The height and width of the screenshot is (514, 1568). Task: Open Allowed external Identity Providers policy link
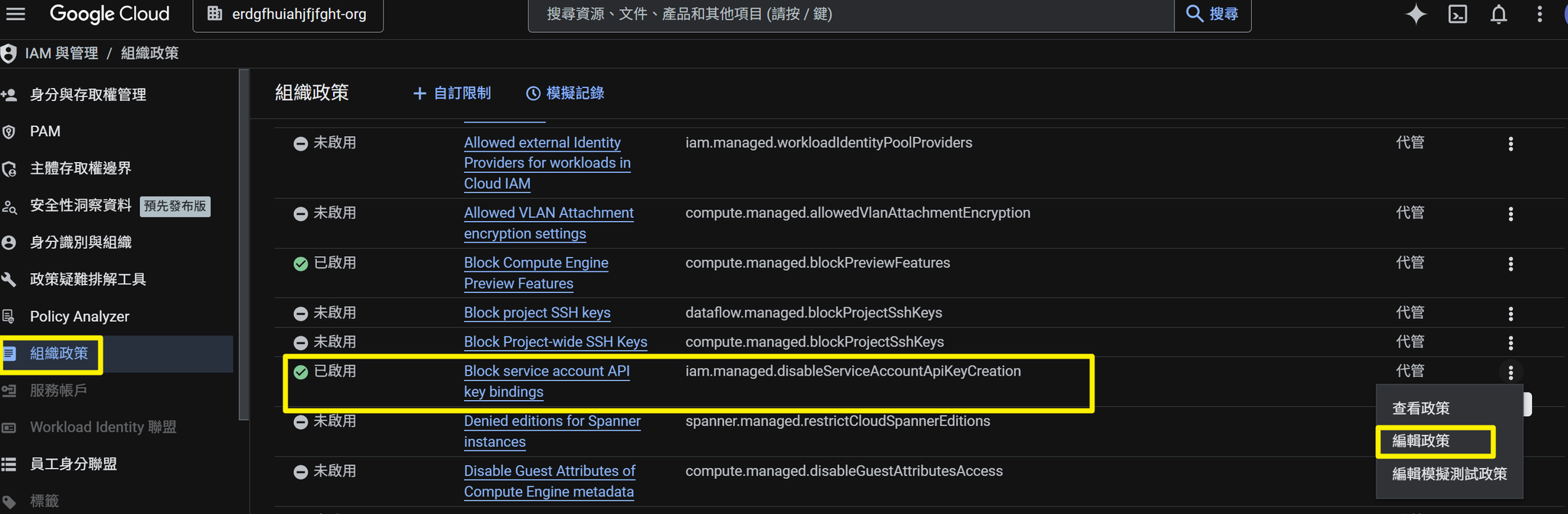coord(547,163)
